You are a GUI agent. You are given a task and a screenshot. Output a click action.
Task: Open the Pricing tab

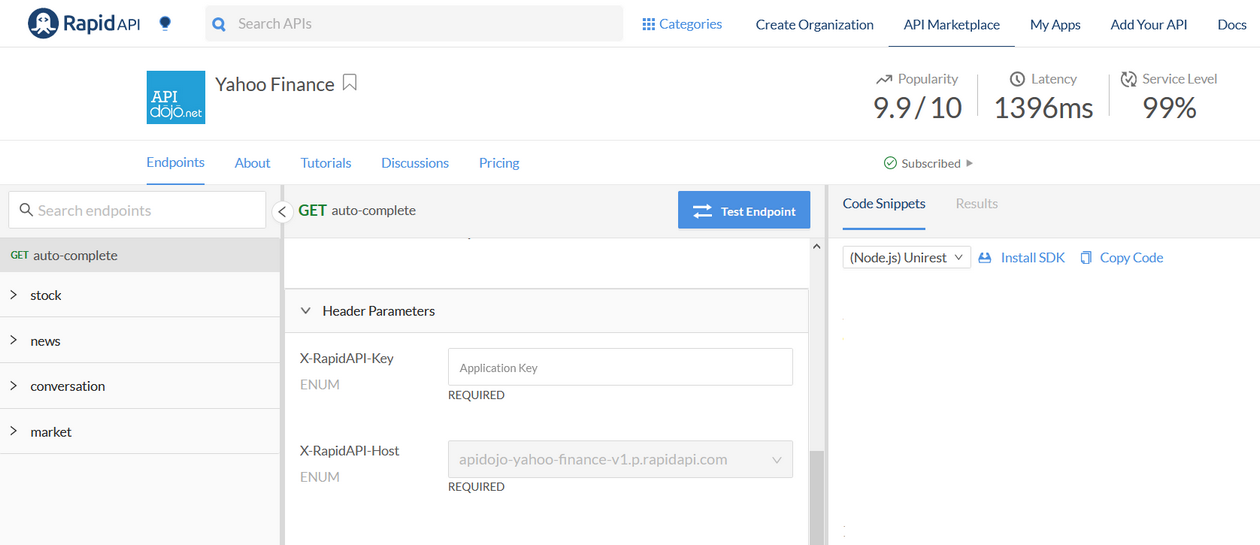(x=499, y=163)
